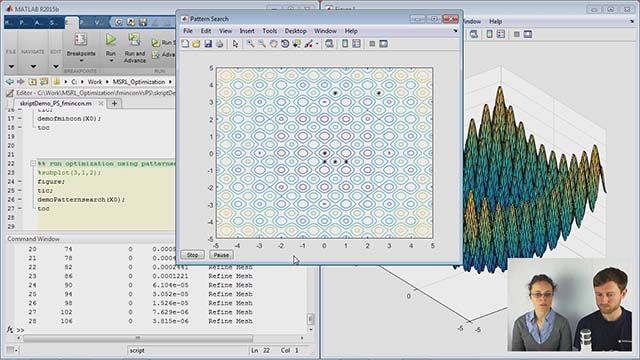Toggle breakpoint dash at line 24

(x=20, y=182)
